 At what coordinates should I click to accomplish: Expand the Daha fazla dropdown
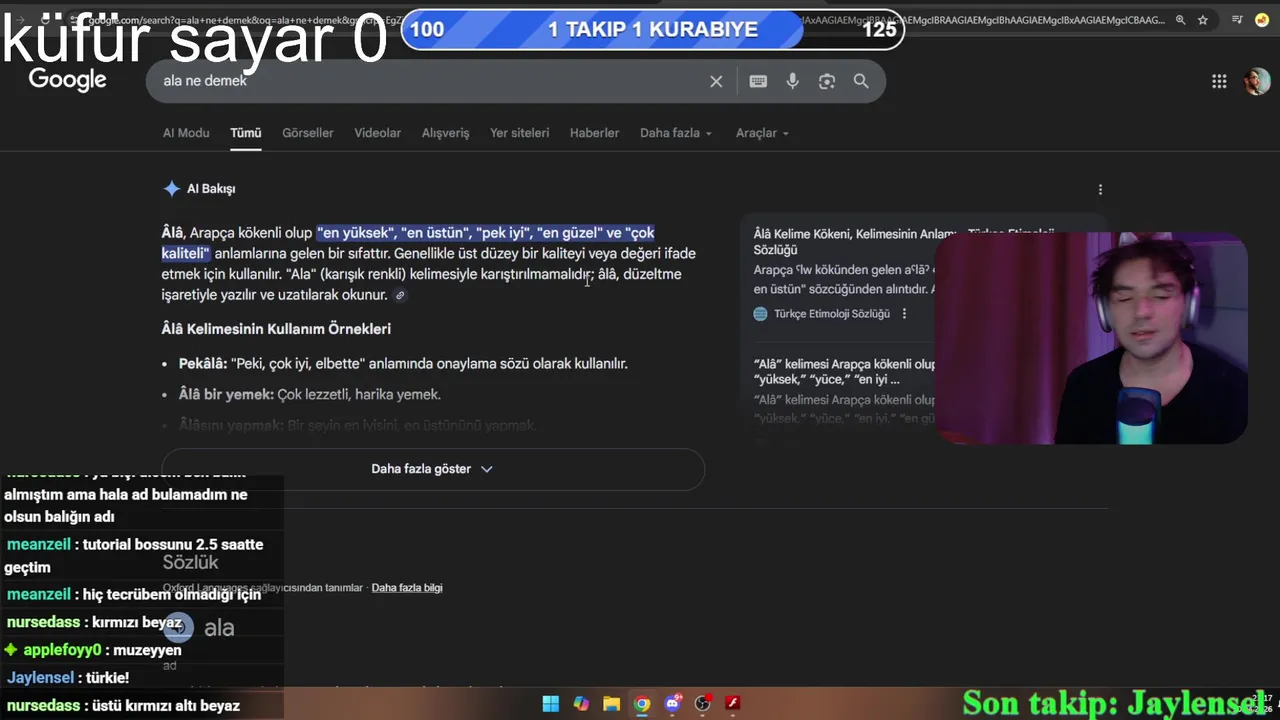[676, 133]
